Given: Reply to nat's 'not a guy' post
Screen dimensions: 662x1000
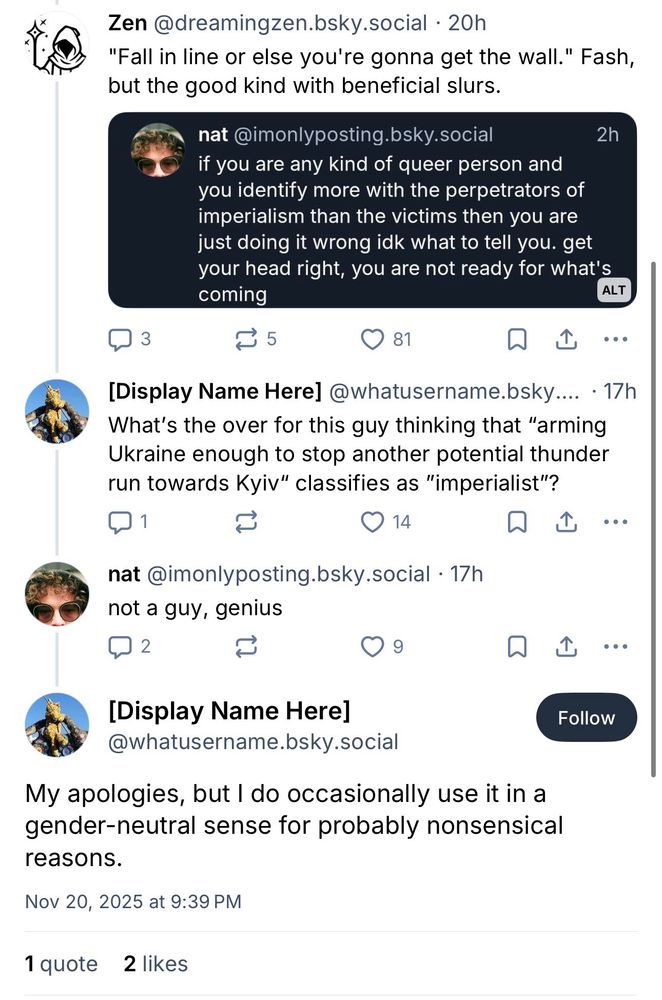Looking at the screenshot, I should (120, 647).
